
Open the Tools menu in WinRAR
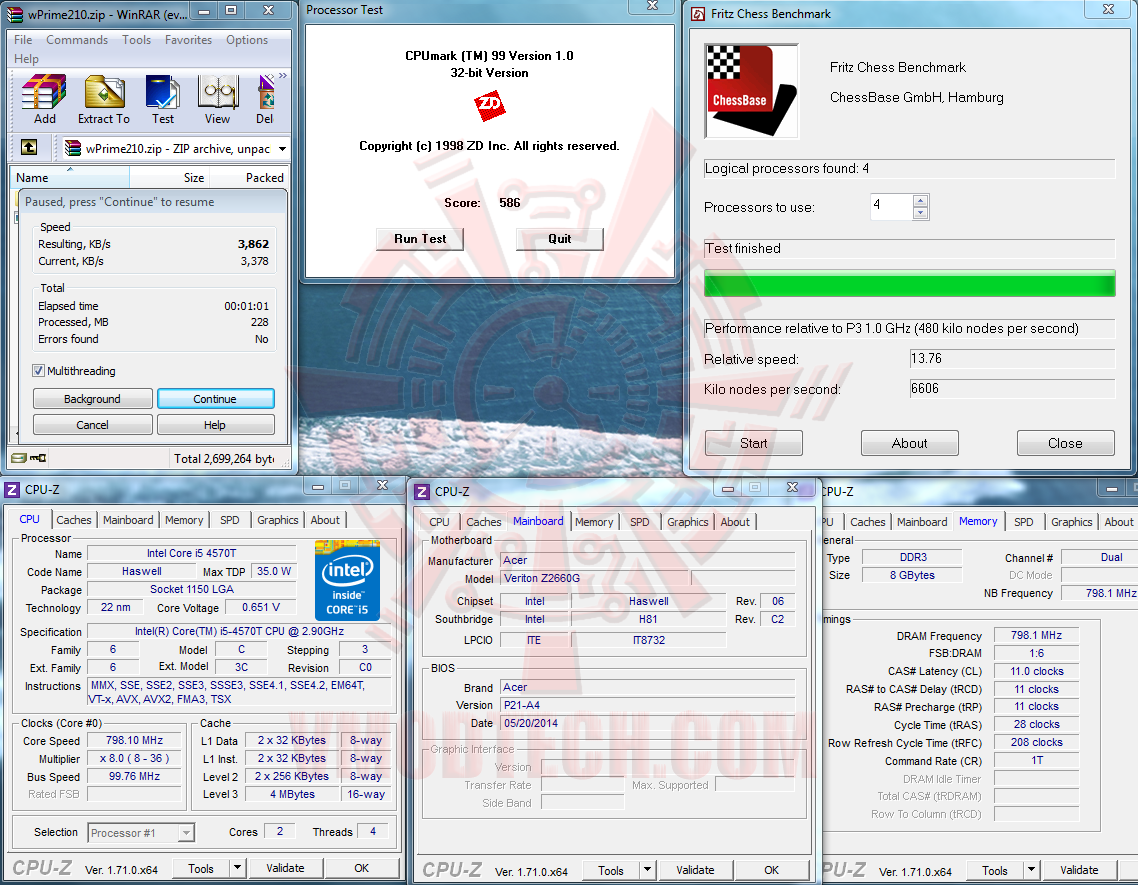136,40
